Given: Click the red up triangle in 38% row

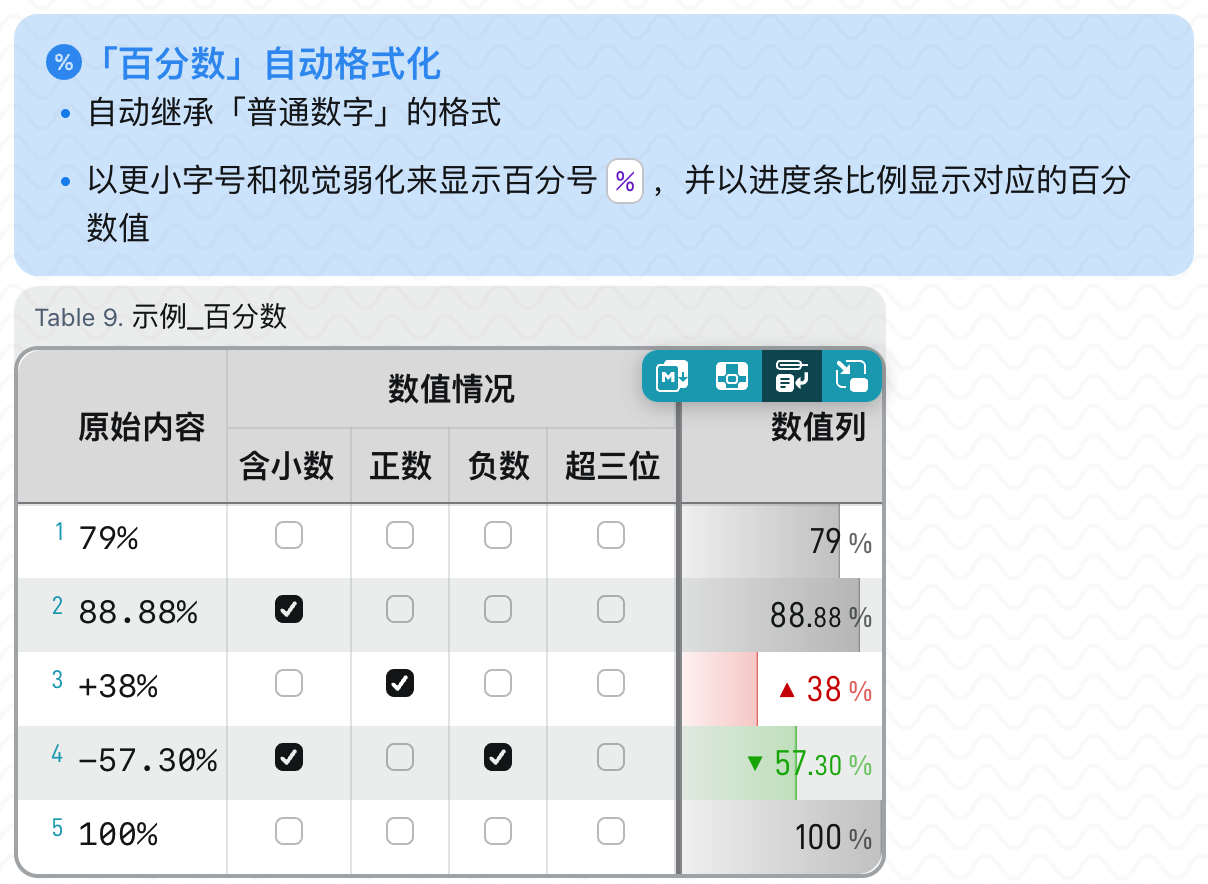Looking at the screenshot, I should click(x=787, y=689).
